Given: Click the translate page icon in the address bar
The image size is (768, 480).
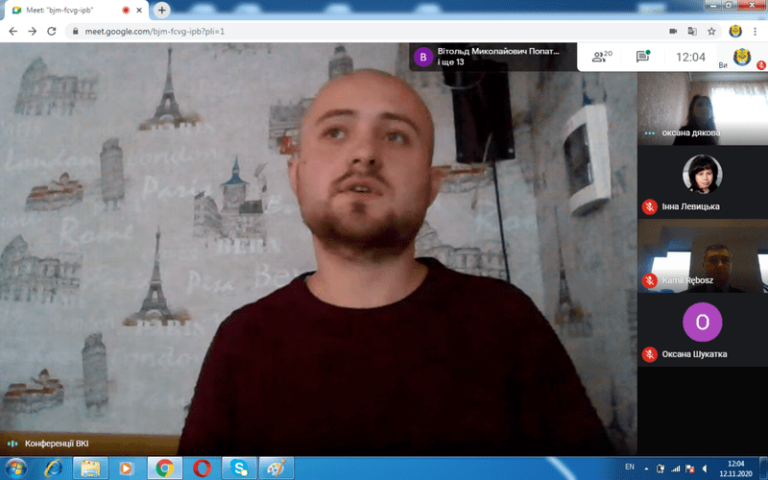Looking at the screenshot, I should 691,31.
